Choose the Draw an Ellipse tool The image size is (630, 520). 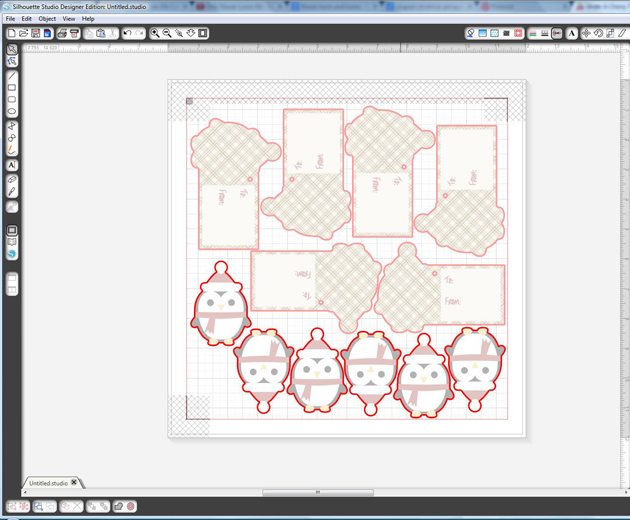point(12,111)
